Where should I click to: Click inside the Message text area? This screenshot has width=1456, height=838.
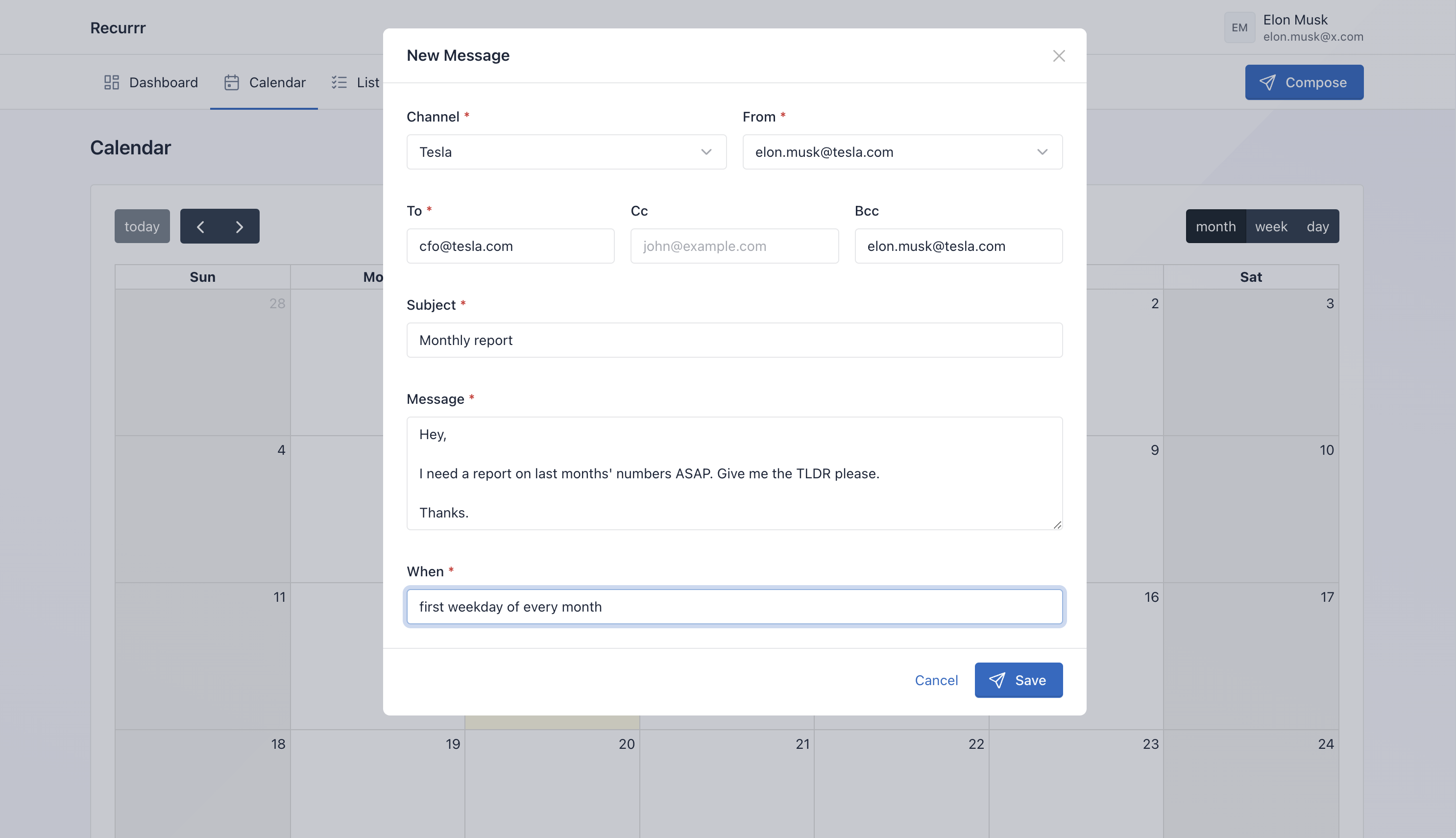[x=734, y=473]
